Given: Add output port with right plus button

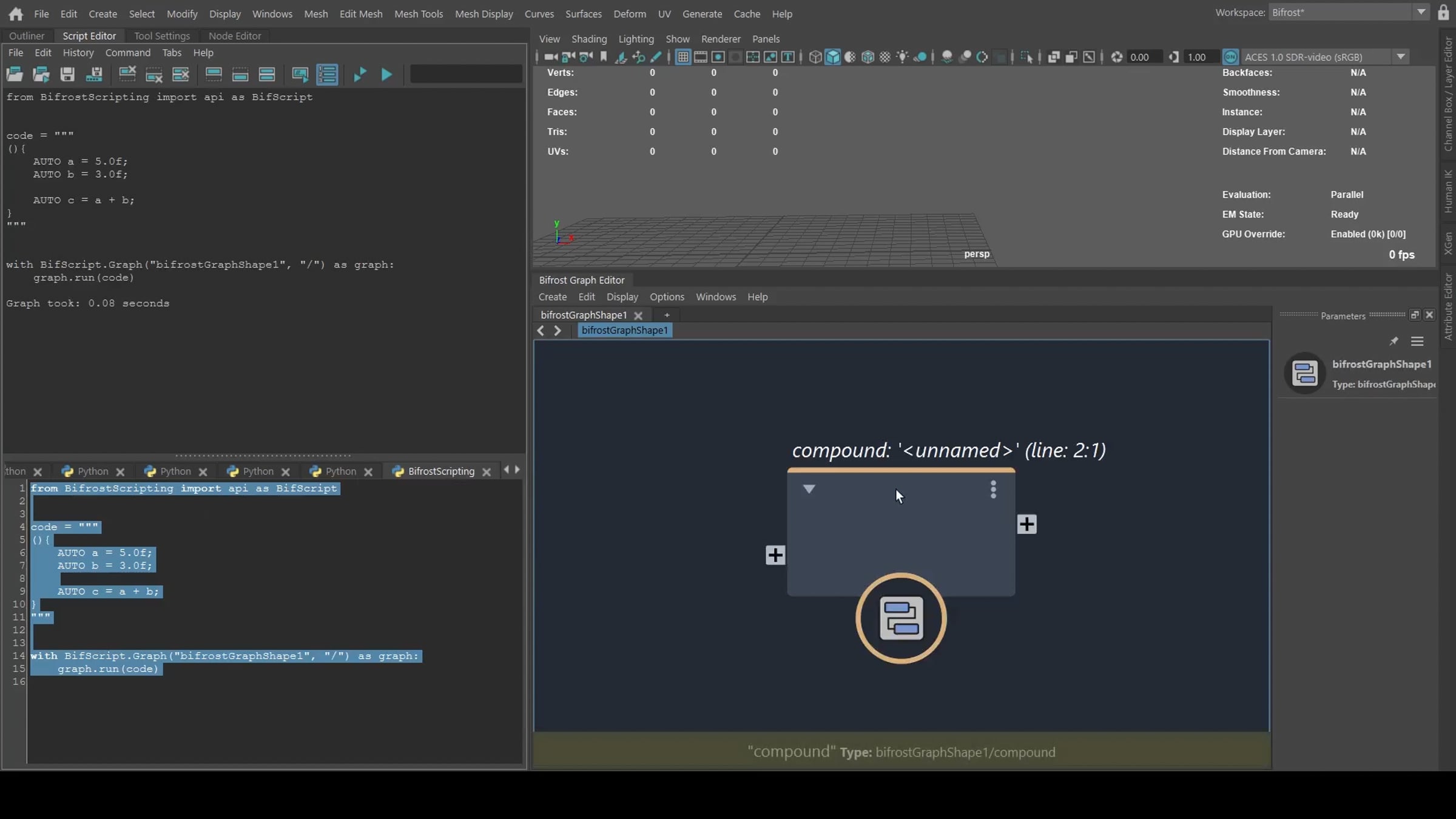Looking at the screenshot, I should [1026, 524].
